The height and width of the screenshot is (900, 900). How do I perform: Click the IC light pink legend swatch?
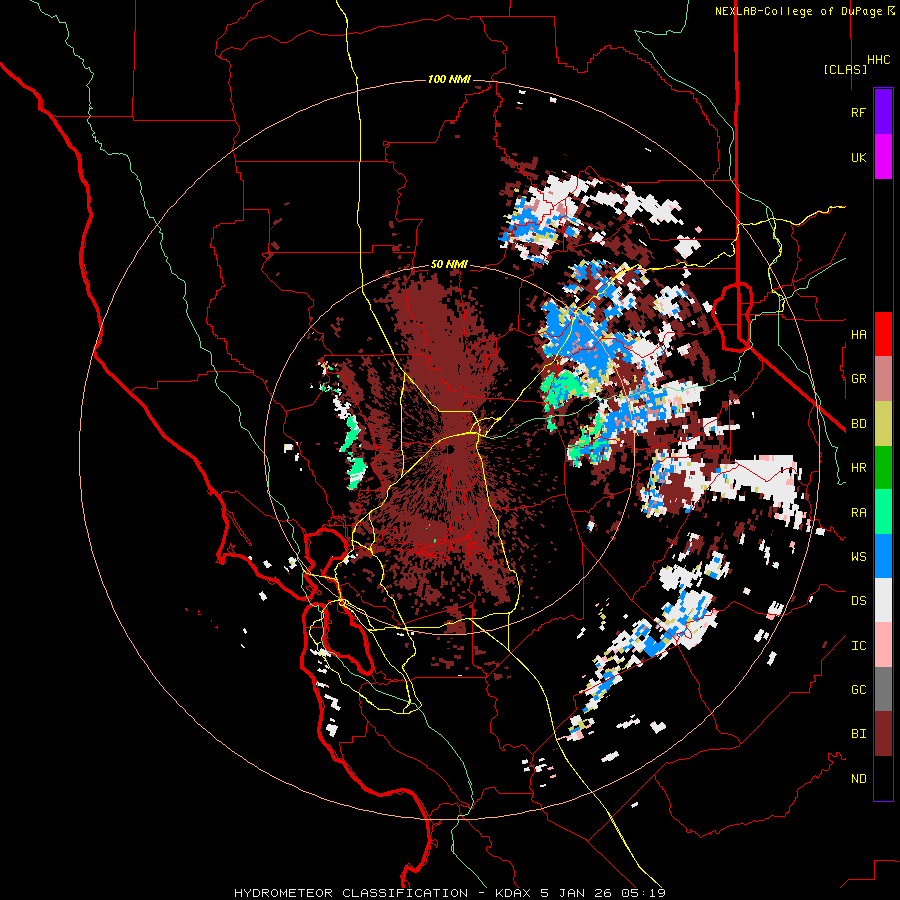883,645
